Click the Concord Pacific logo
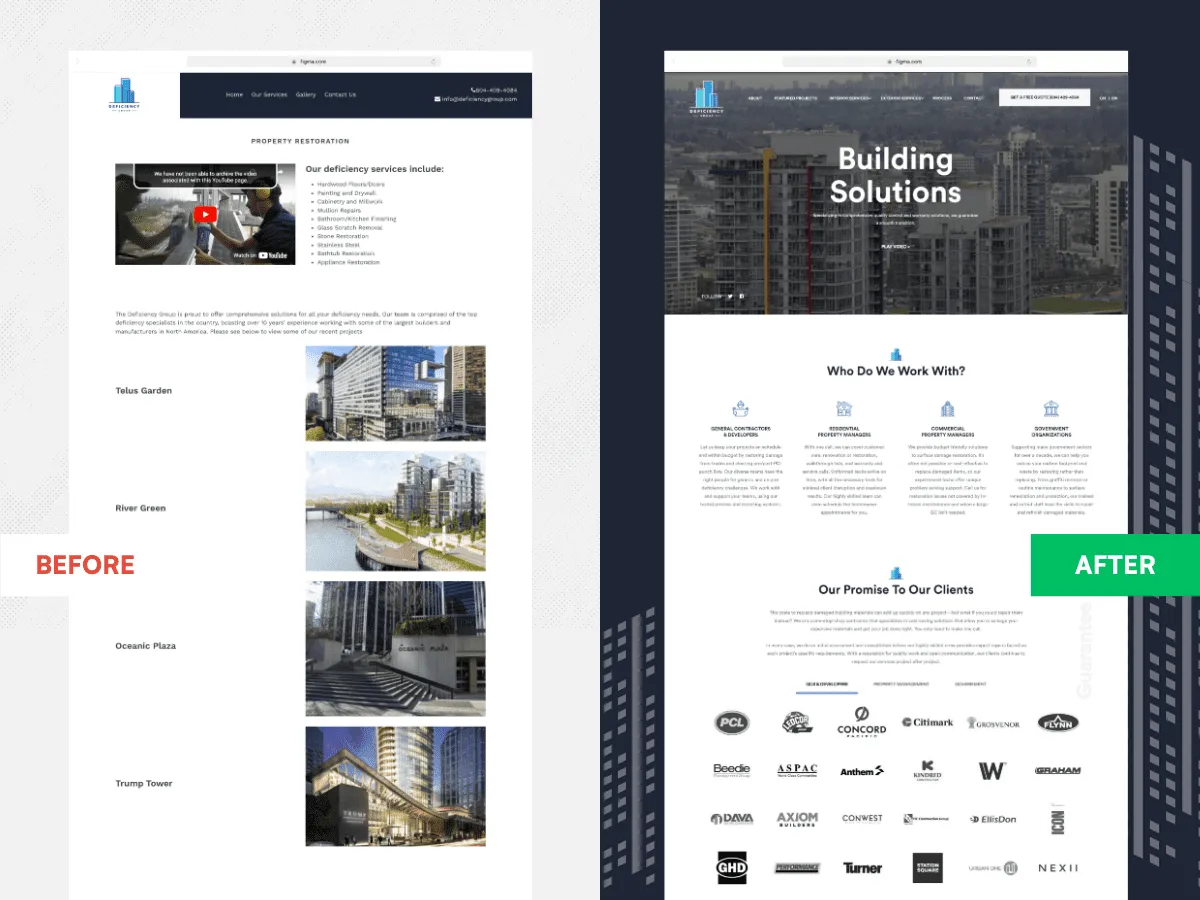1200x900 pixels. (x=862, y=721)
